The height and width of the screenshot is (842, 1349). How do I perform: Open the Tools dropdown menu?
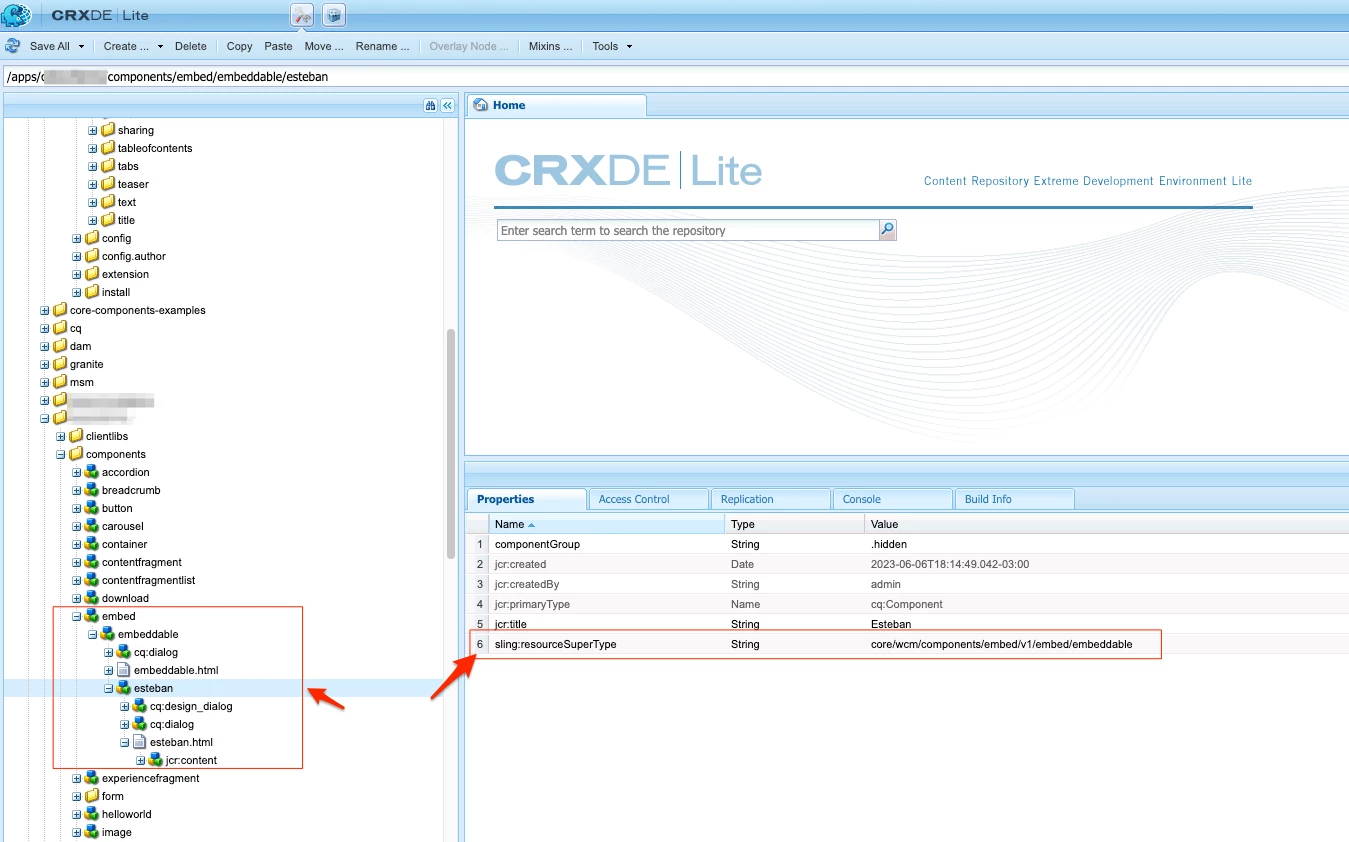tap(612, 46)
